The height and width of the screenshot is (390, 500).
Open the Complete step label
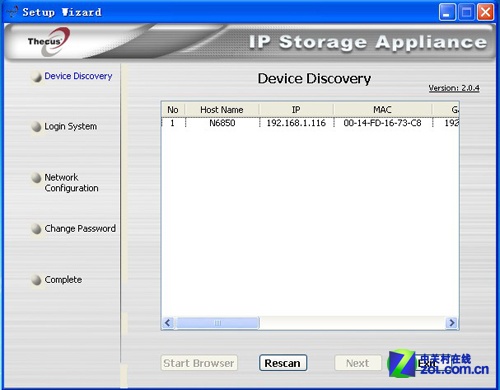coord(63,280)
